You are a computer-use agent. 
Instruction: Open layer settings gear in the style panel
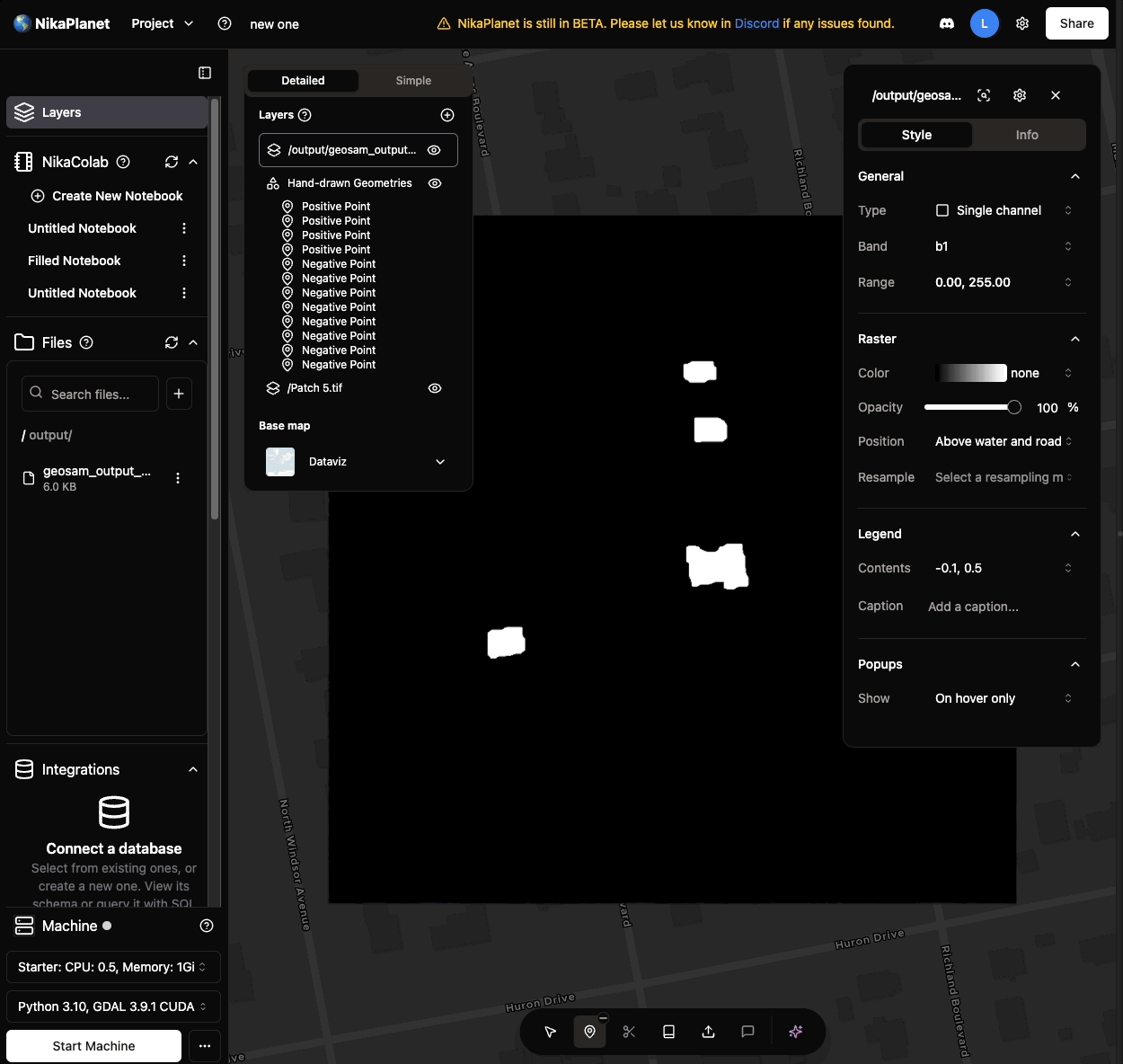(x=1020, y=95)
